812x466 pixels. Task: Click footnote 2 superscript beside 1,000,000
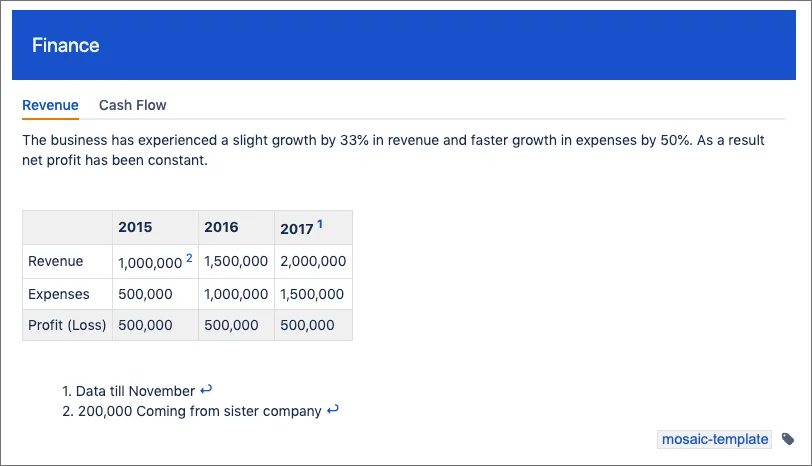point(189,258)
